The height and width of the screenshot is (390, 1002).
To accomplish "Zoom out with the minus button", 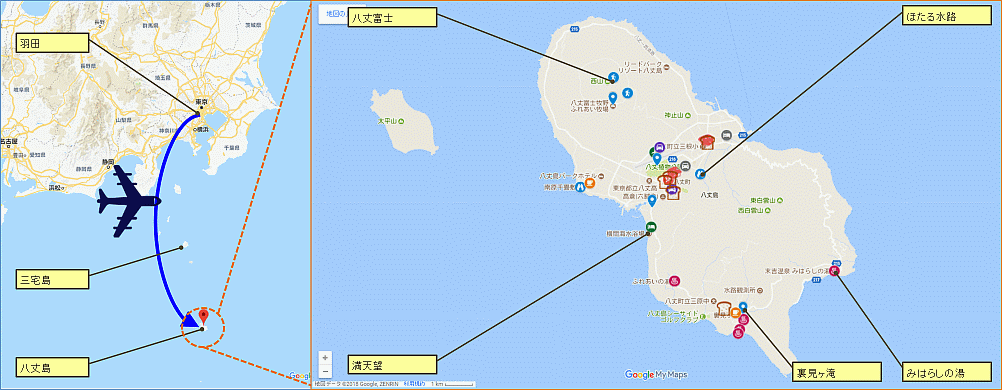I will [x=325, y=370].
